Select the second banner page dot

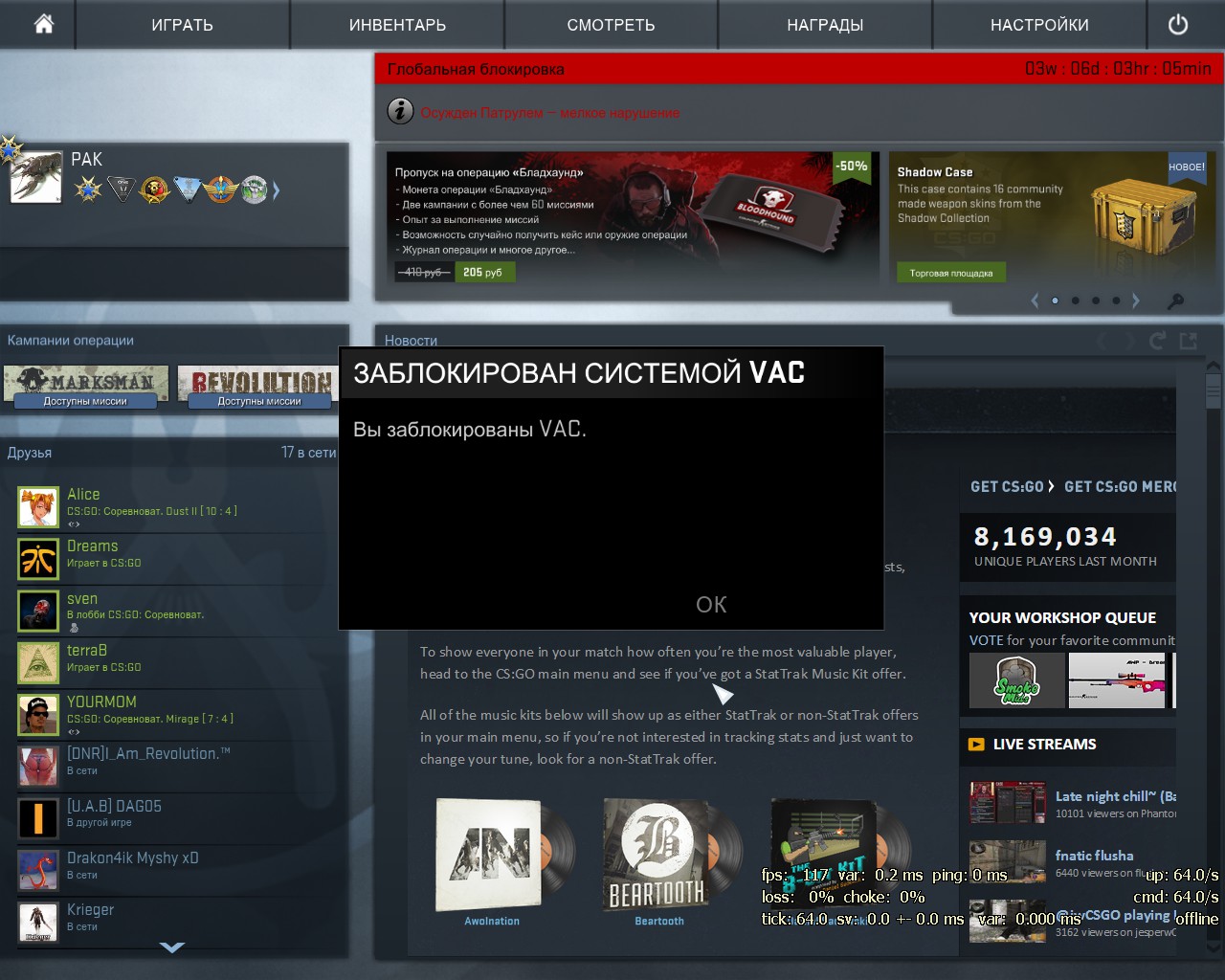tap(1076, 301)
